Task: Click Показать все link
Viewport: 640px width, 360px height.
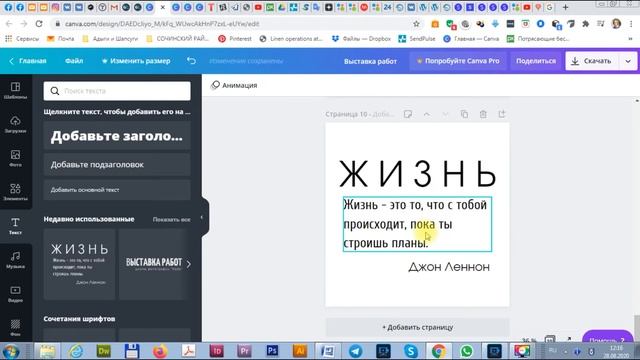Action: point(171,220)
